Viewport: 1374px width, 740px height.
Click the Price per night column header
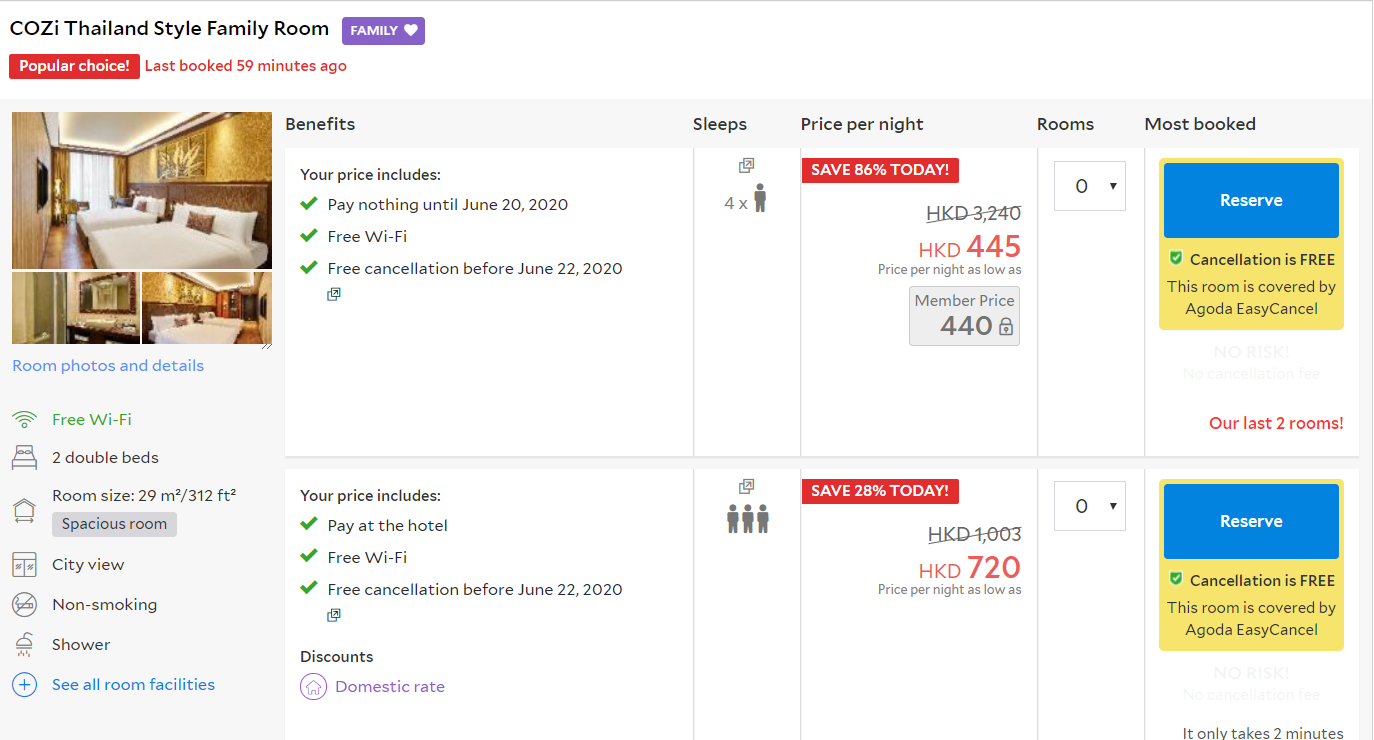coord(862,124)
